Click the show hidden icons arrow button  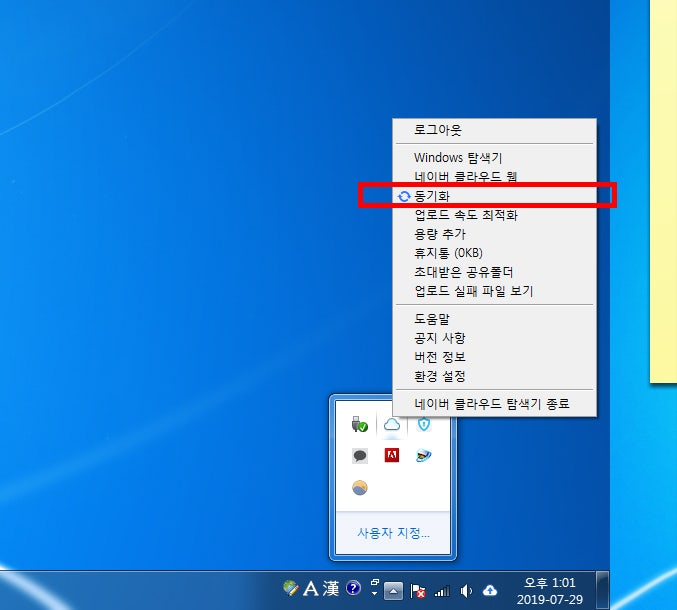[393, 591]
